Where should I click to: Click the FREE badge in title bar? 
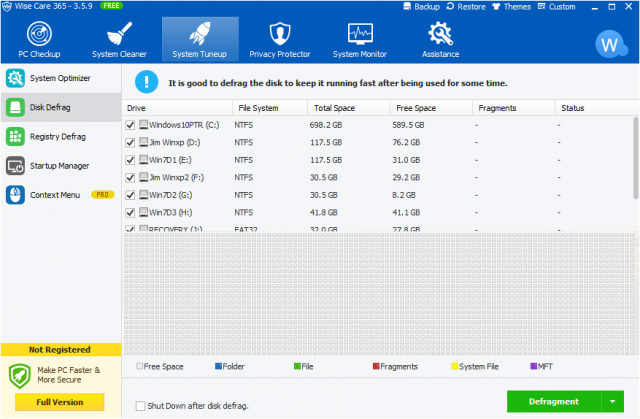pyautogui.click(x=111, y=6)
